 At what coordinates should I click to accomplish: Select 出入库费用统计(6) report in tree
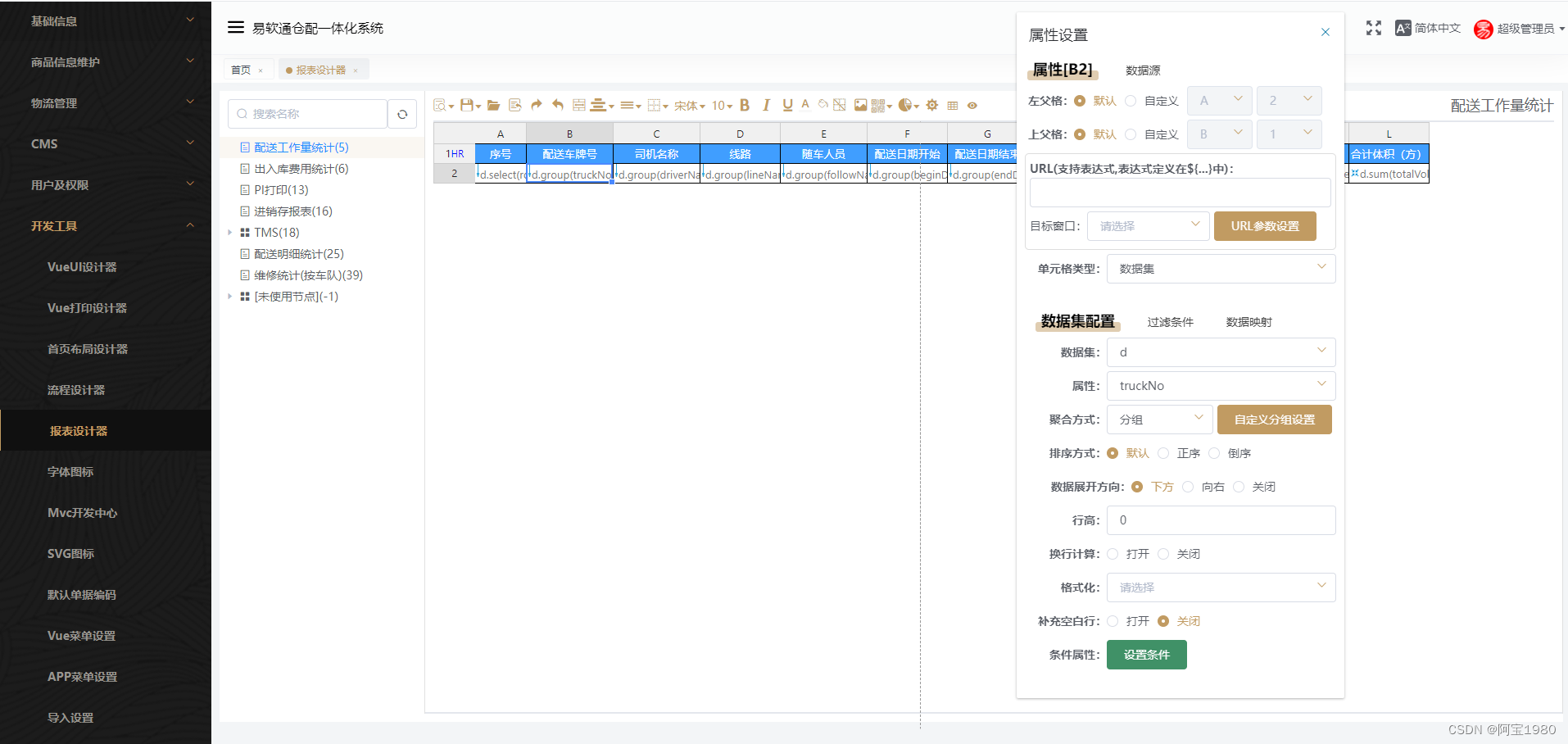pyautogui.click(x=301, y=169)
